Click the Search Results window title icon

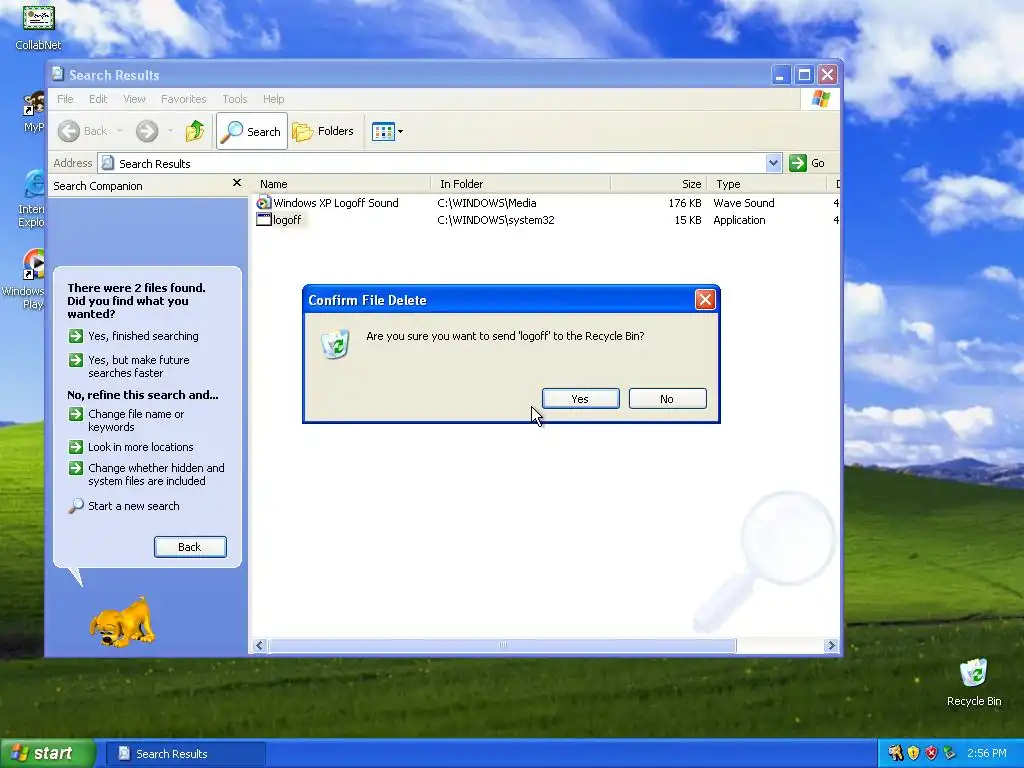58,74
